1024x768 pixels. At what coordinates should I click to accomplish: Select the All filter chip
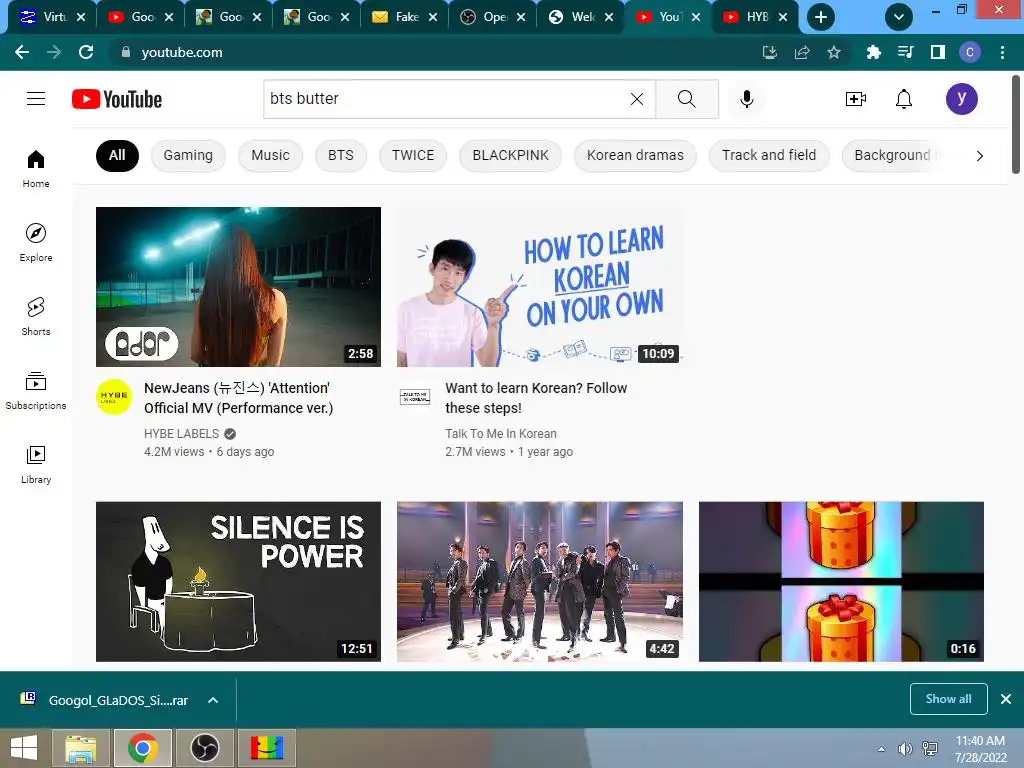click(x=117, y=155)
